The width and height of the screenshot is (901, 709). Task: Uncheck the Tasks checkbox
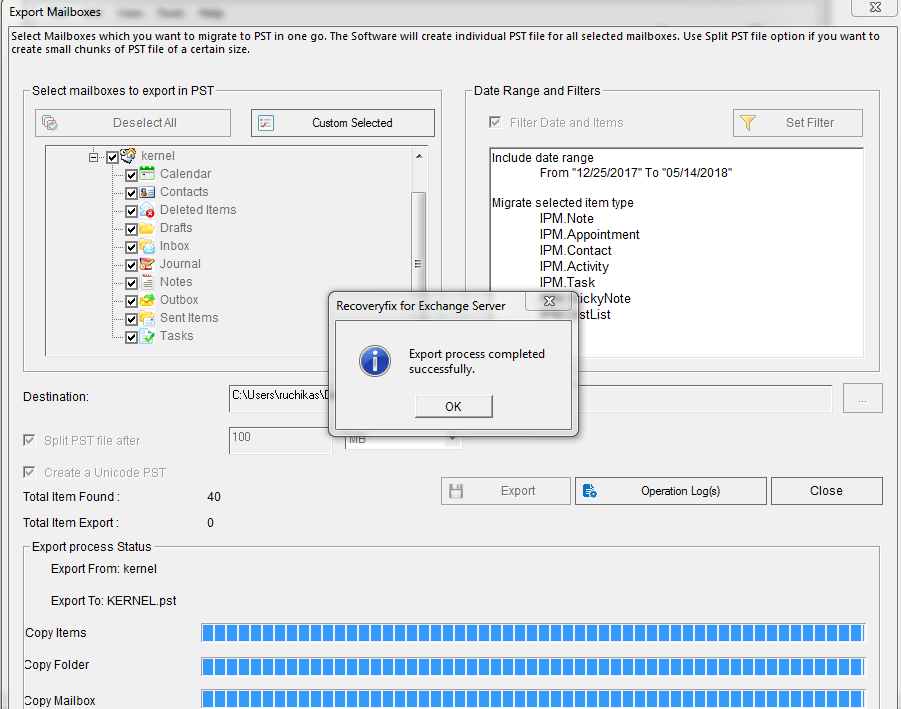coord(131,337)
